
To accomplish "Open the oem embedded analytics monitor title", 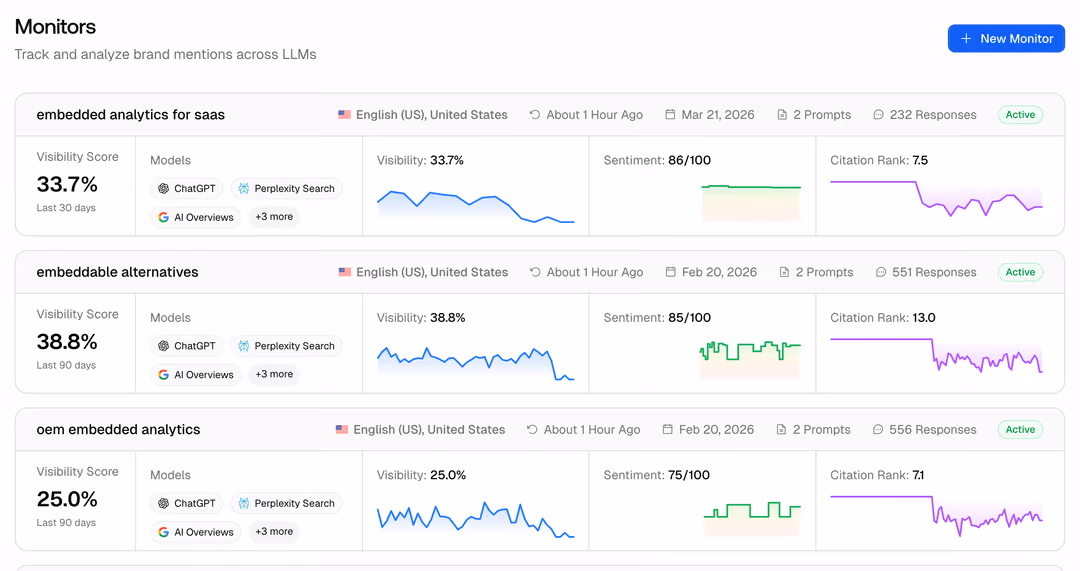I will (118, 430).
